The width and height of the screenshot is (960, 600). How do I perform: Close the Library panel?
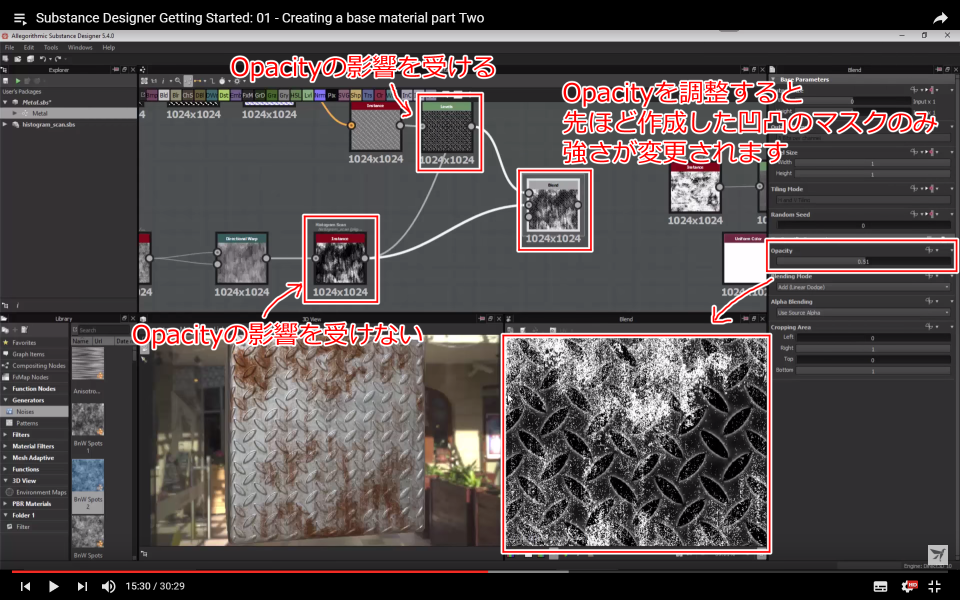pos(132,319)
